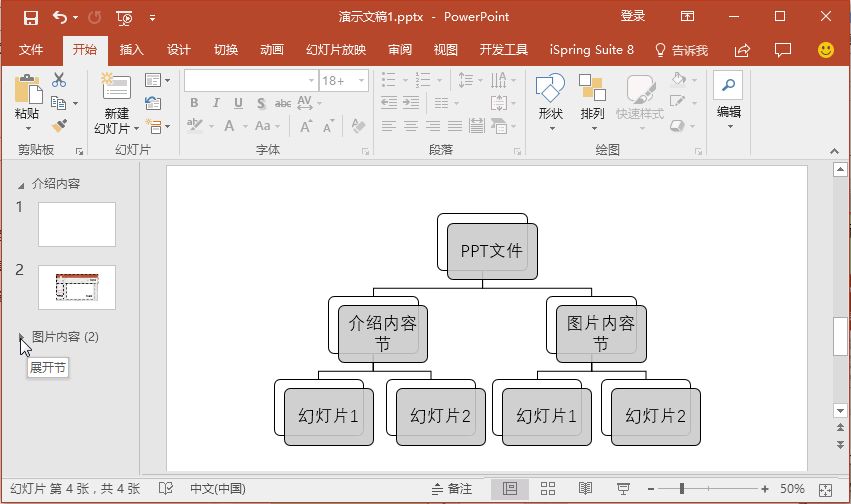Click the zoom slider handle
Viewport: 851px width, 504px height.
pyautogui.click(x=682, y=489)
